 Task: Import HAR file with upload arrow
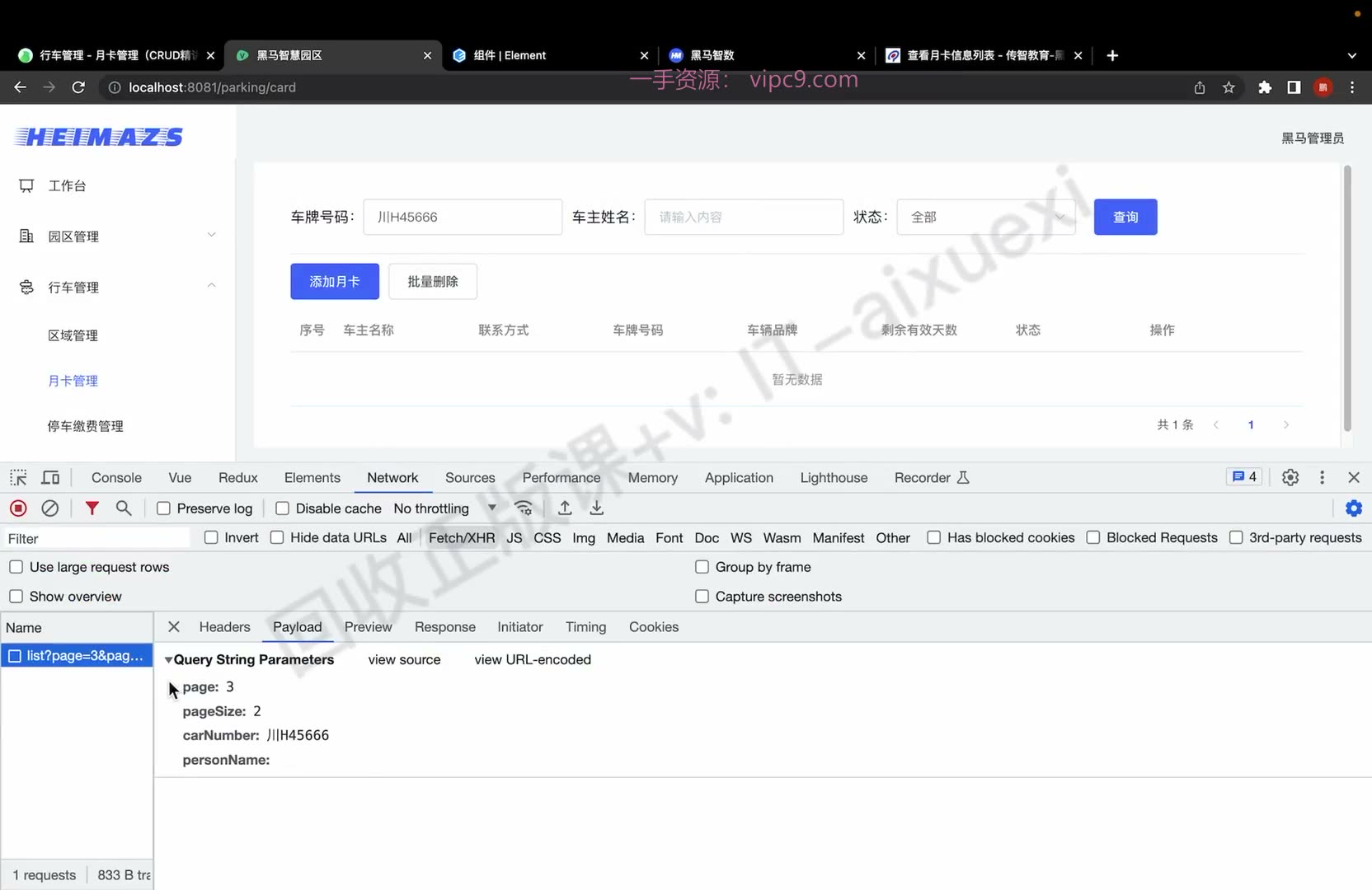point(565,508)
